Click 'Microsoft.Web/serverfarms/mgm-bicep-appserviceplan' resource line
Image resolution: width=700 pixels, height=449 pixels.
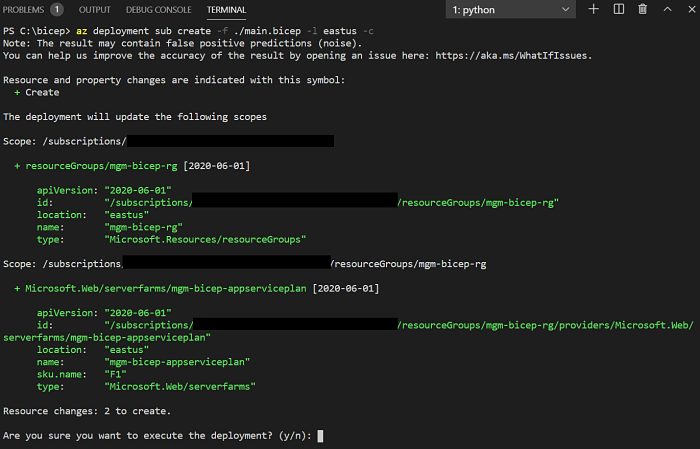coord(166,289)
